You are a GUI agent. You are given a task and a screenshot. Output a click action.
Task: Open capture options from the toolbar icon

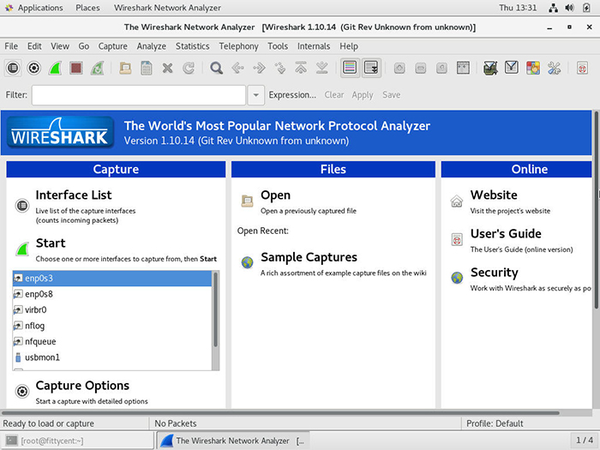tap(34, 68)
